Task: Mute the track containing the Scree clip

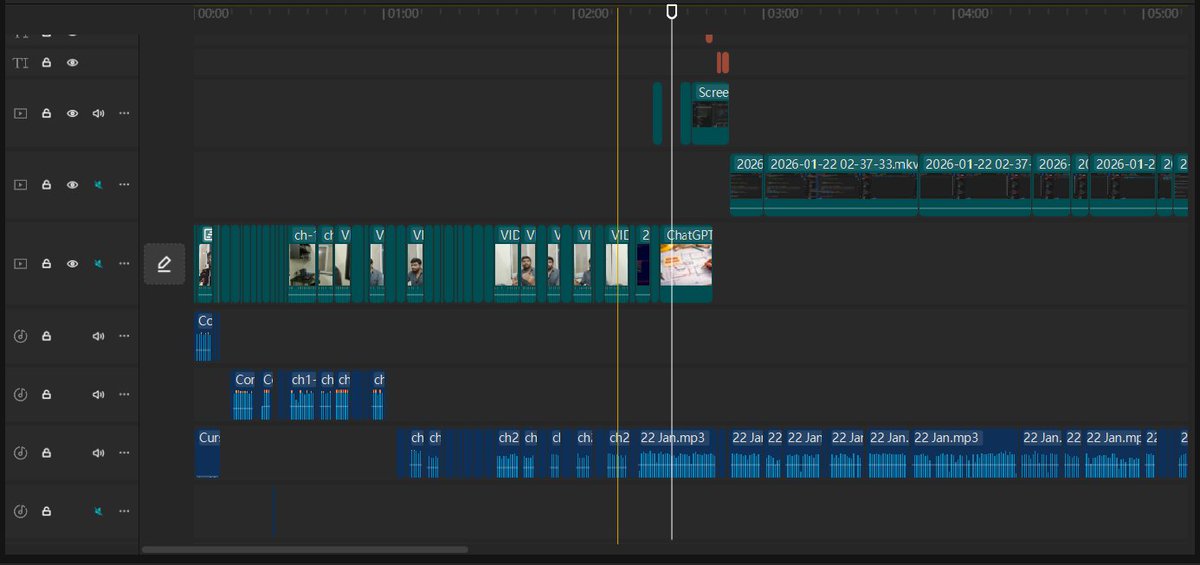Action: 98,113
